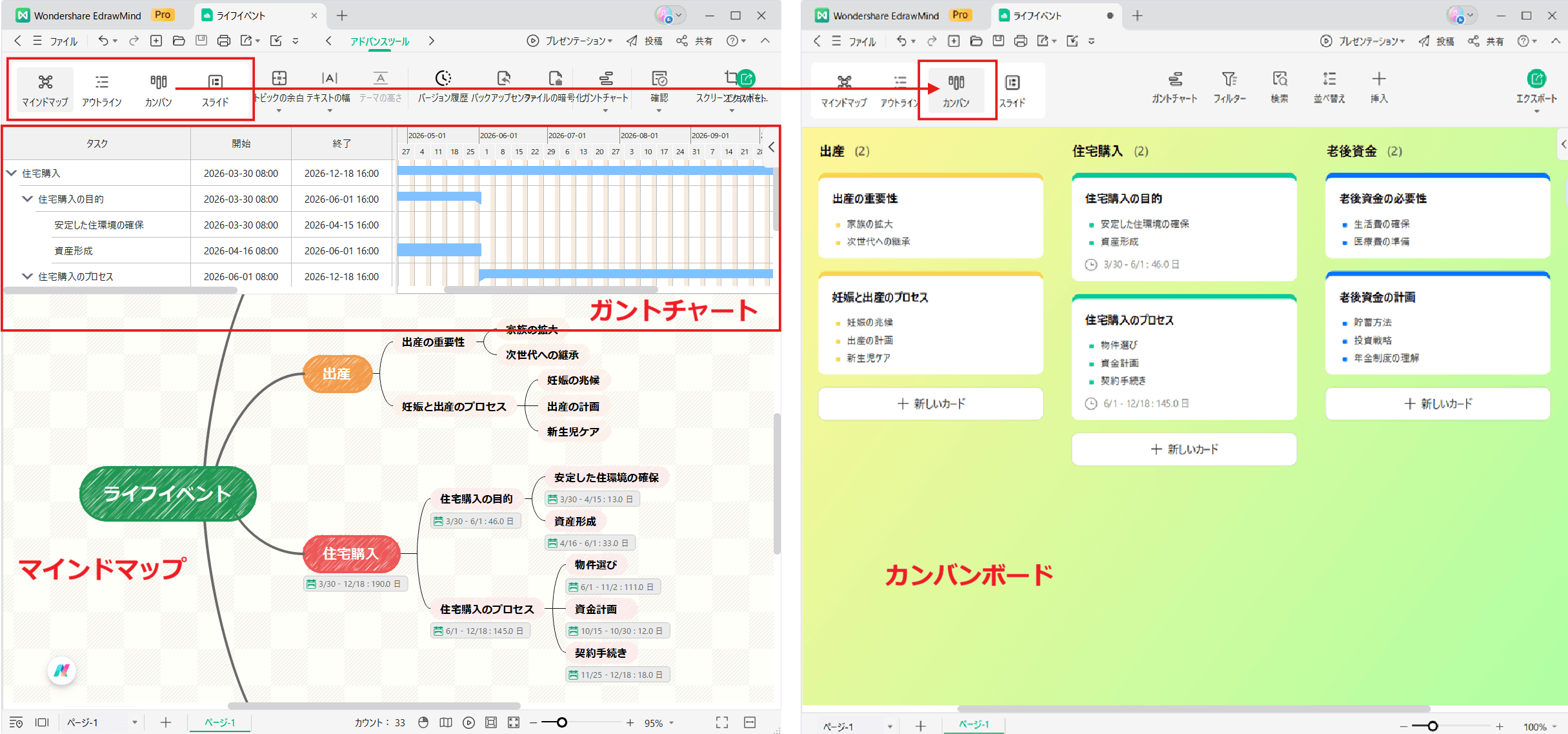Toggle fullscreen mode from the status bar
The height and width of the screenshot is (734, 1568).
(722, 722)
